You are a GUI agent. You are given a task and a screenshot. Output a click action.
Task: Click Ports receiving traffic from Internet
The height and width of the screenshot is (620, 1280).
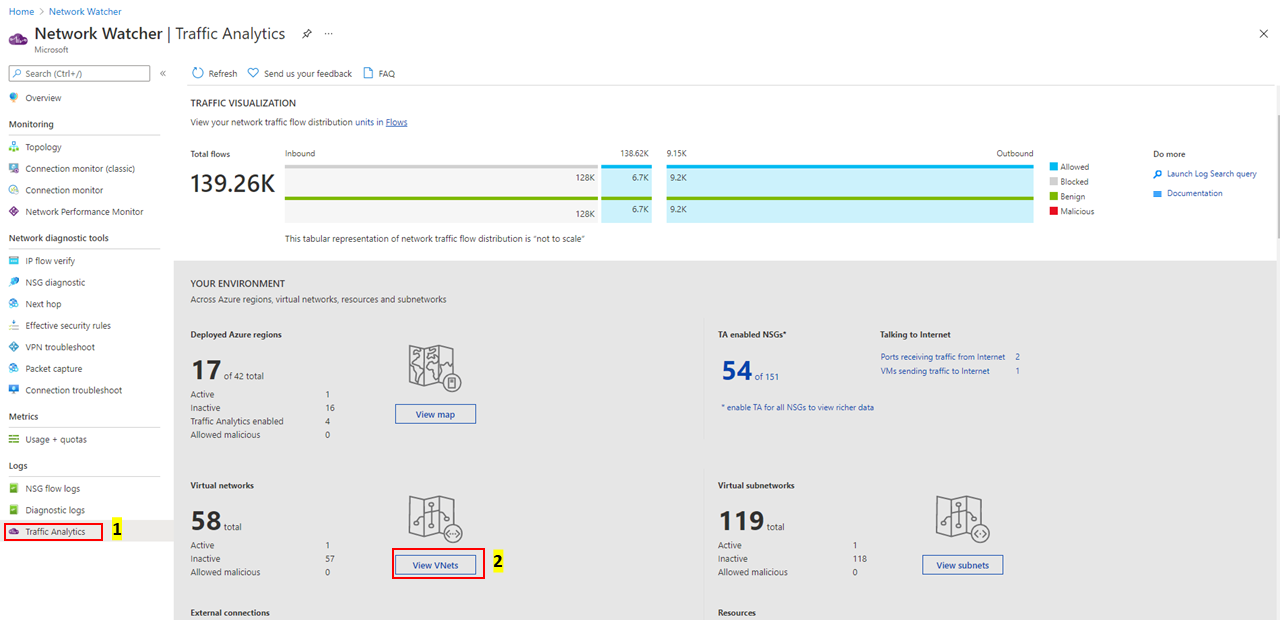[x=942, y=357]
